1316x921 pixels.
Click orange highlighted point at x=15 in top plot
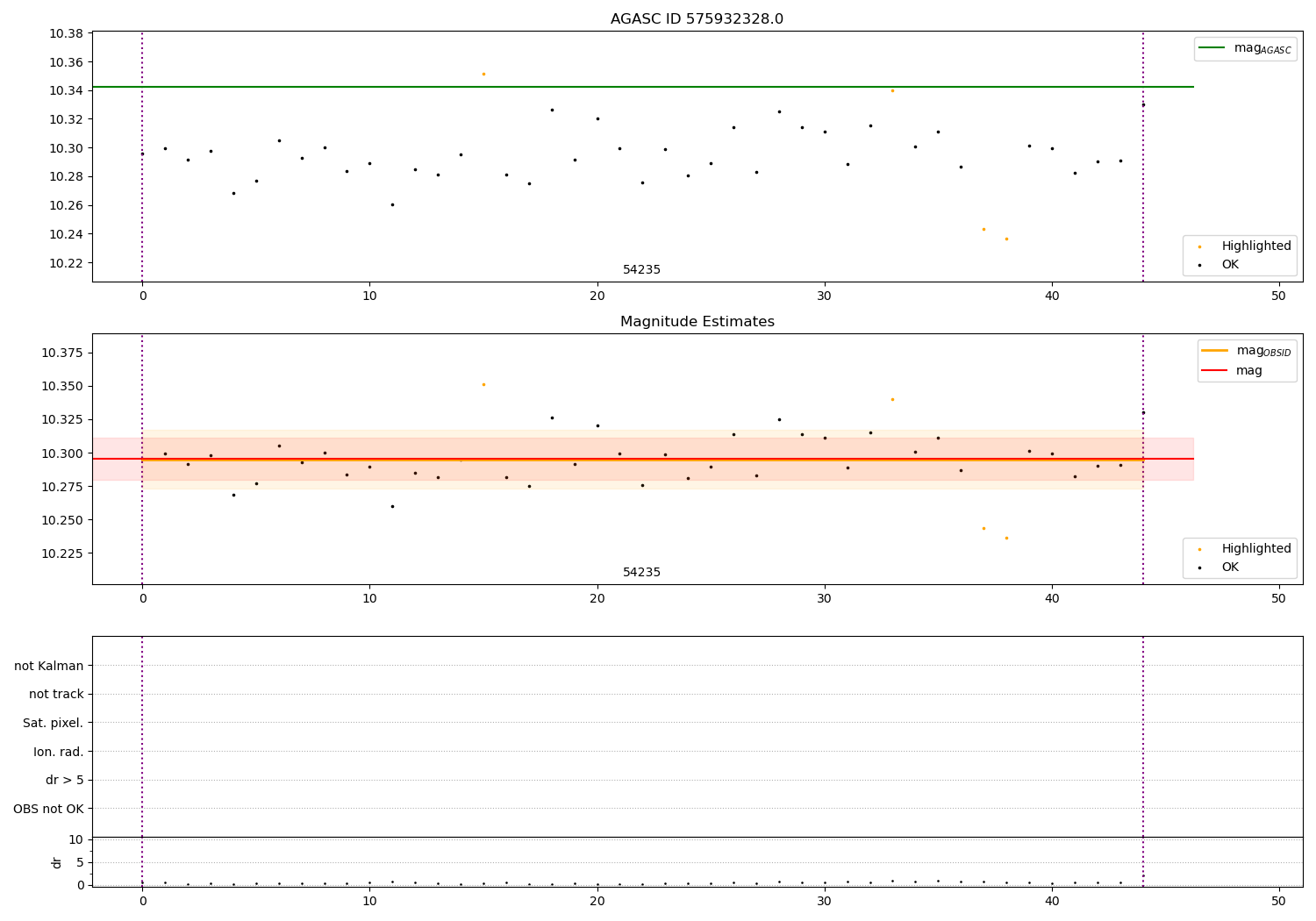(x=483, y=74)
